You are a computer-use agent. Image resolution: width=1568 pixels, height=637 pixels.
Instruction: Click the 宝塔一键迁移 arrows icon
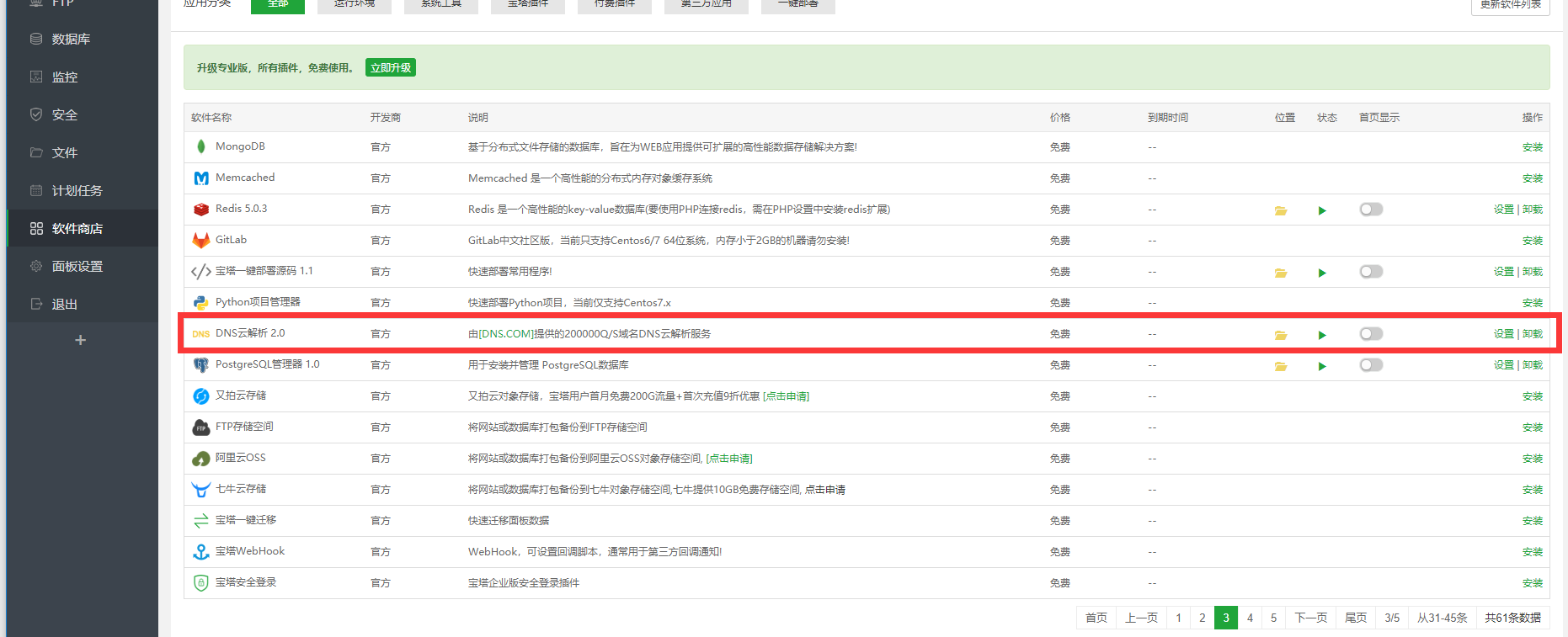click(200, 520)
